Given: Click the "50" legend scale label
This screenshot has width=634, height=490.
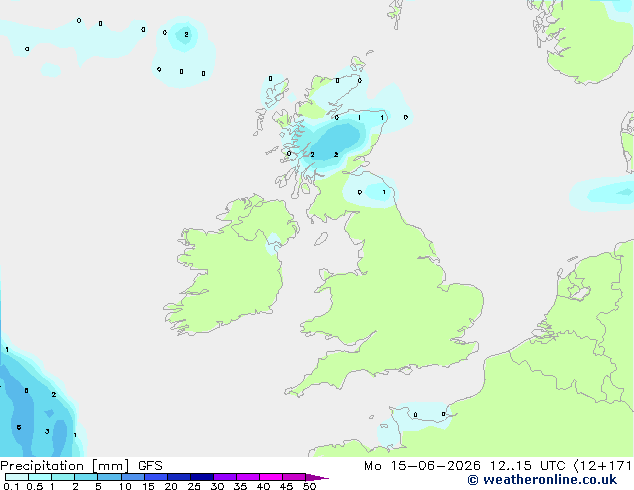Looking at the screenshot, I should point(309,486).
